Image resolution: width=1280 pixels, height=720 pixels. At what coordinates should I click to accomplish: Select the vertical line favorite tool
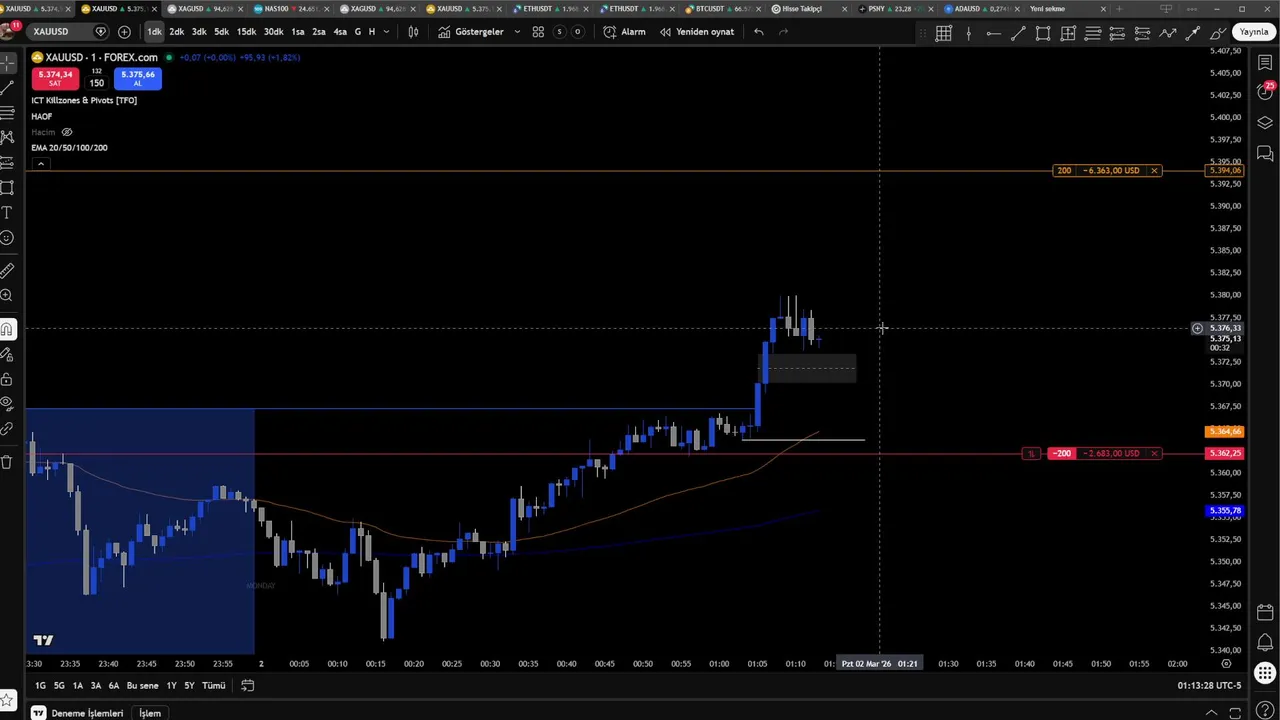pos(968,33)
